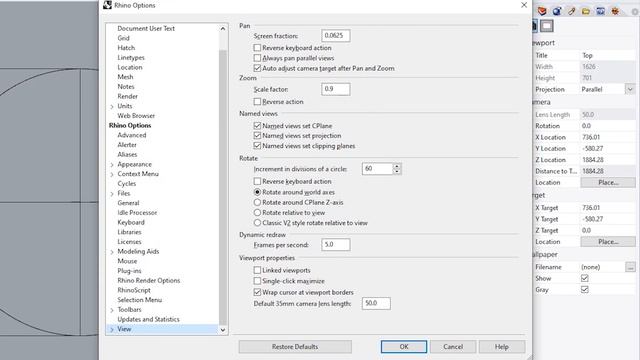Click the Frames per second field
640x360 pixels.
coord(336,244)
